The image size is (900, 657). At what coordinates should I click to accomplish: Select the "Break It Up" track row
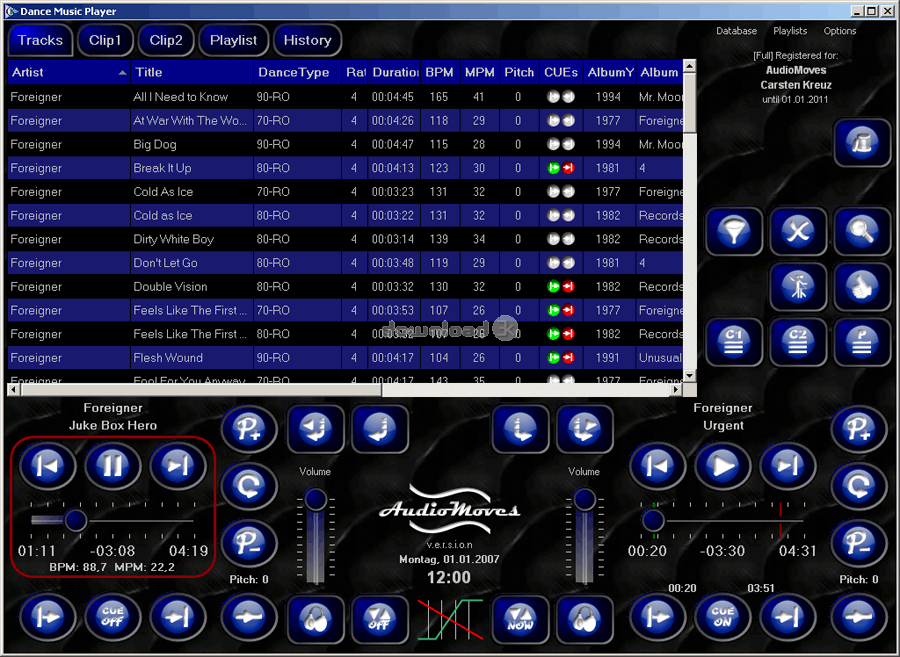tap(346, 168)
